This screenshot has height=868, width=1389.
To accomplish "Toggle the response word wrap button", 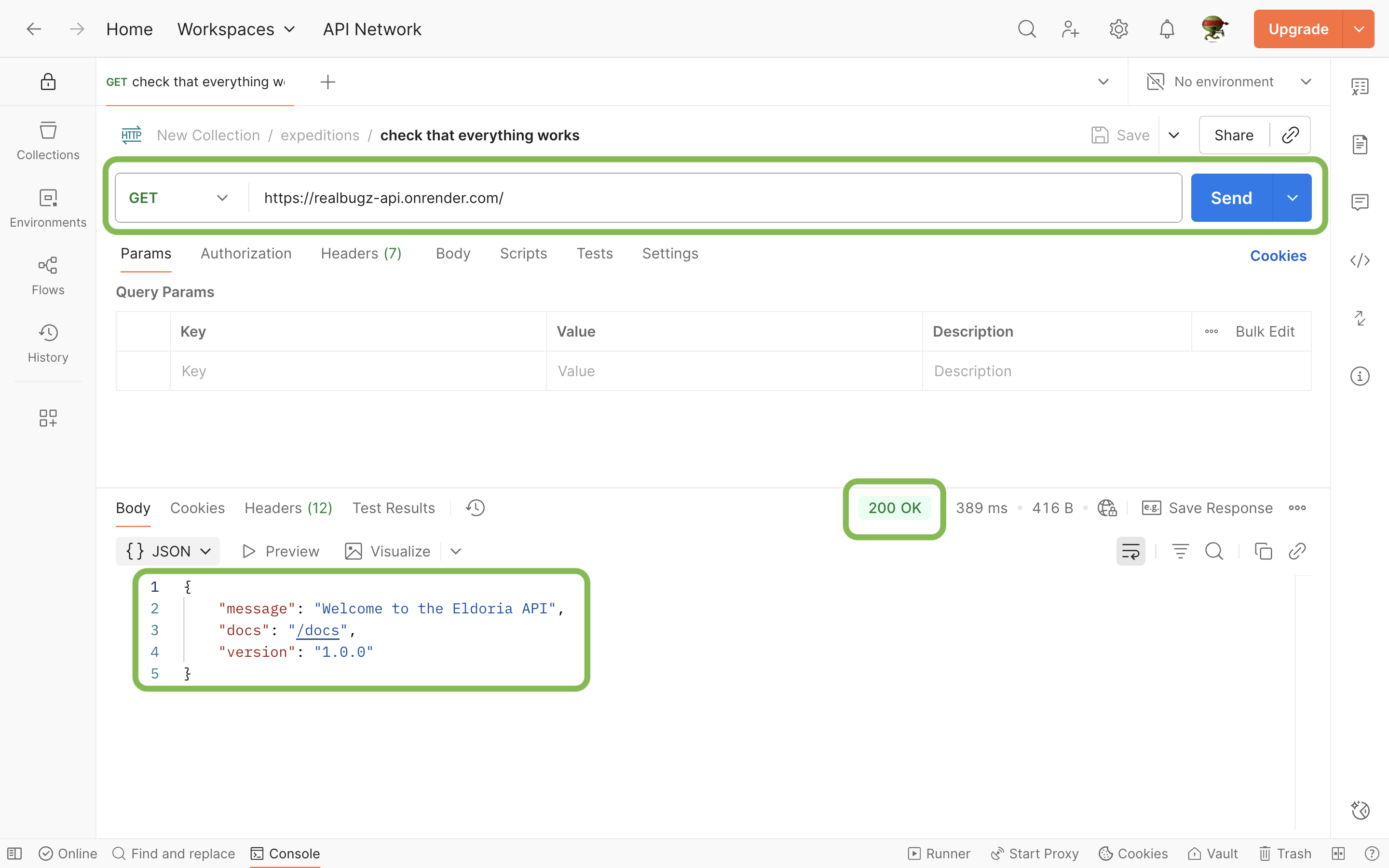I will coord(1130,551).
